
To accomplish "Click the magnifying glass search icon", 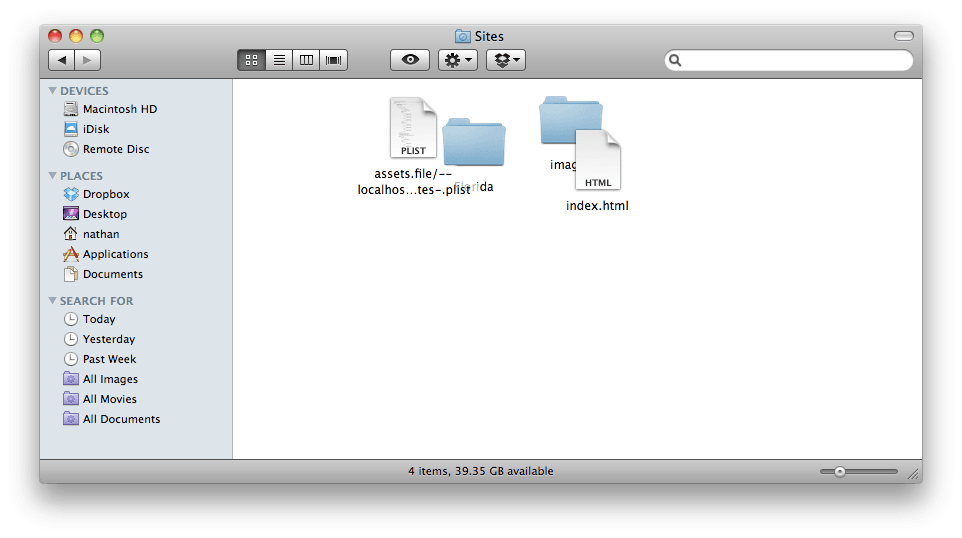I will [675, 60].
